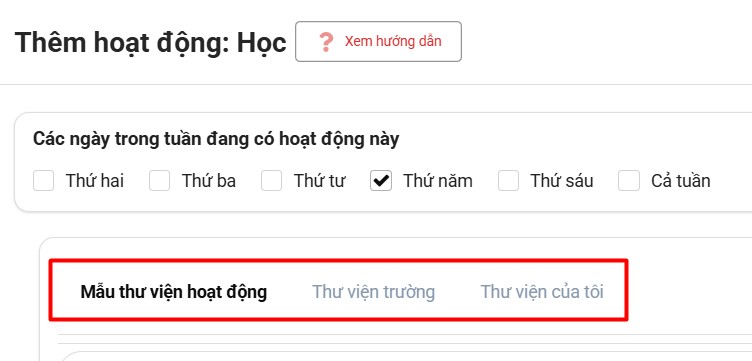752x361 pixels.
Task: Enable the Thứ ba checkbox
Action: click(159, 181)
